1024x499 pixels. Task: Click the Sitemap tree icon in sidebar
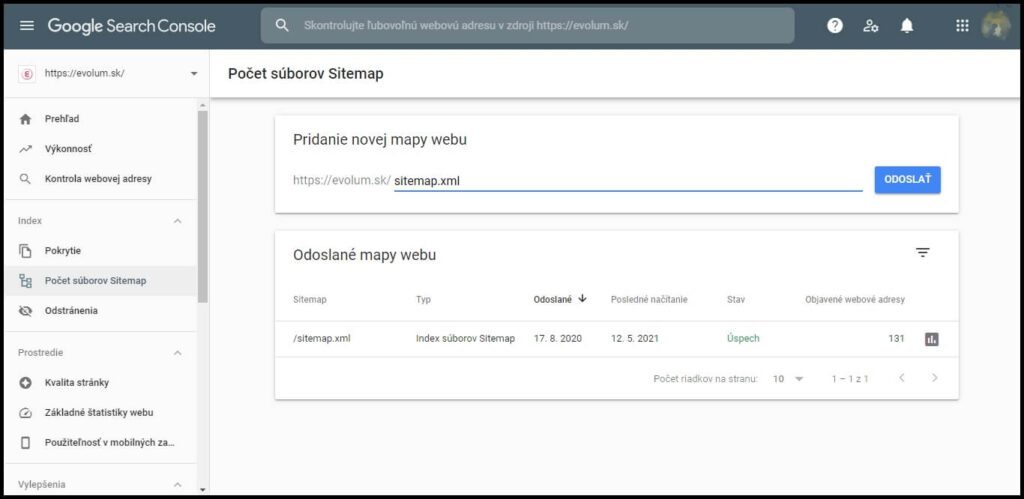tap(25, 281)
